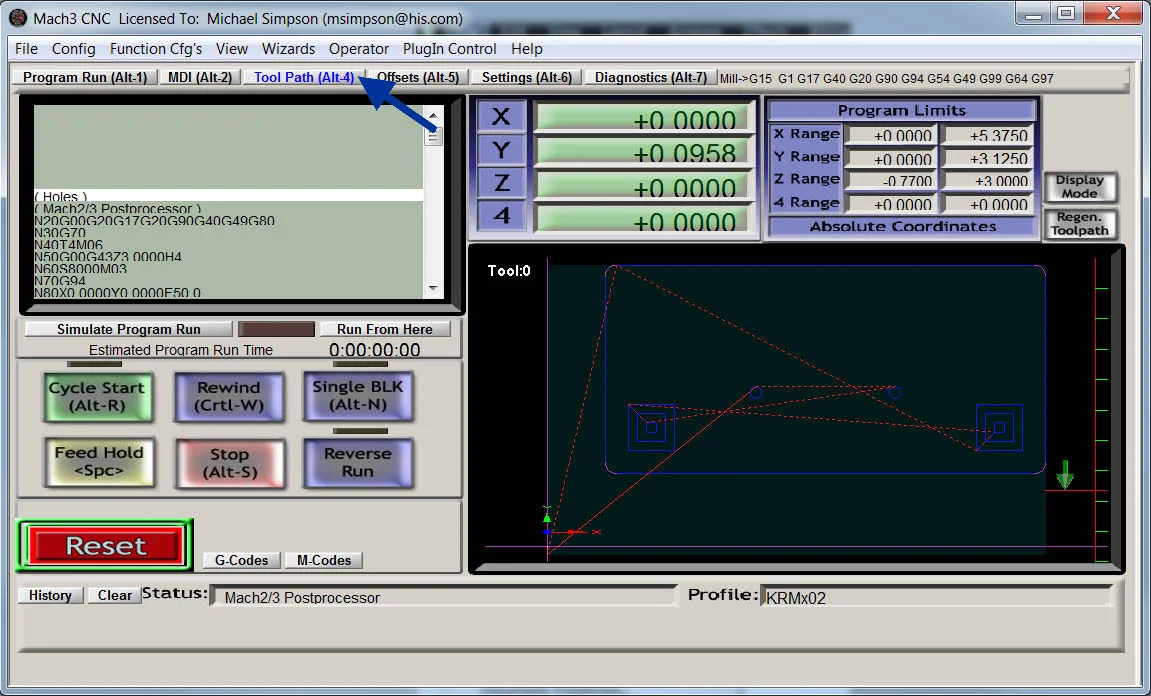
Task: Click the X position DRO field
Action: coord(643,117)
